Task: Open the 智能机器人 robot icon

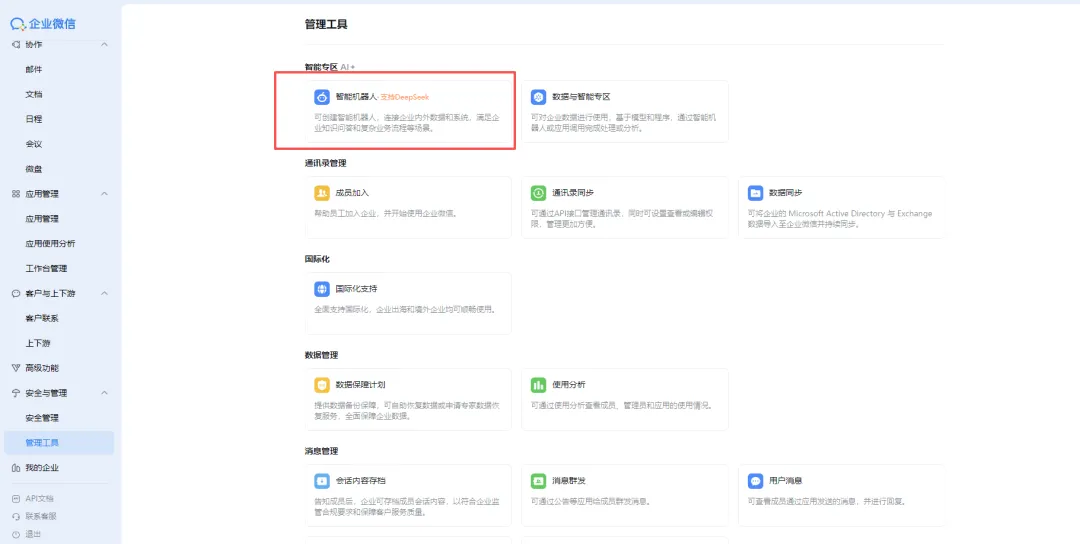Action: [322, 97]
